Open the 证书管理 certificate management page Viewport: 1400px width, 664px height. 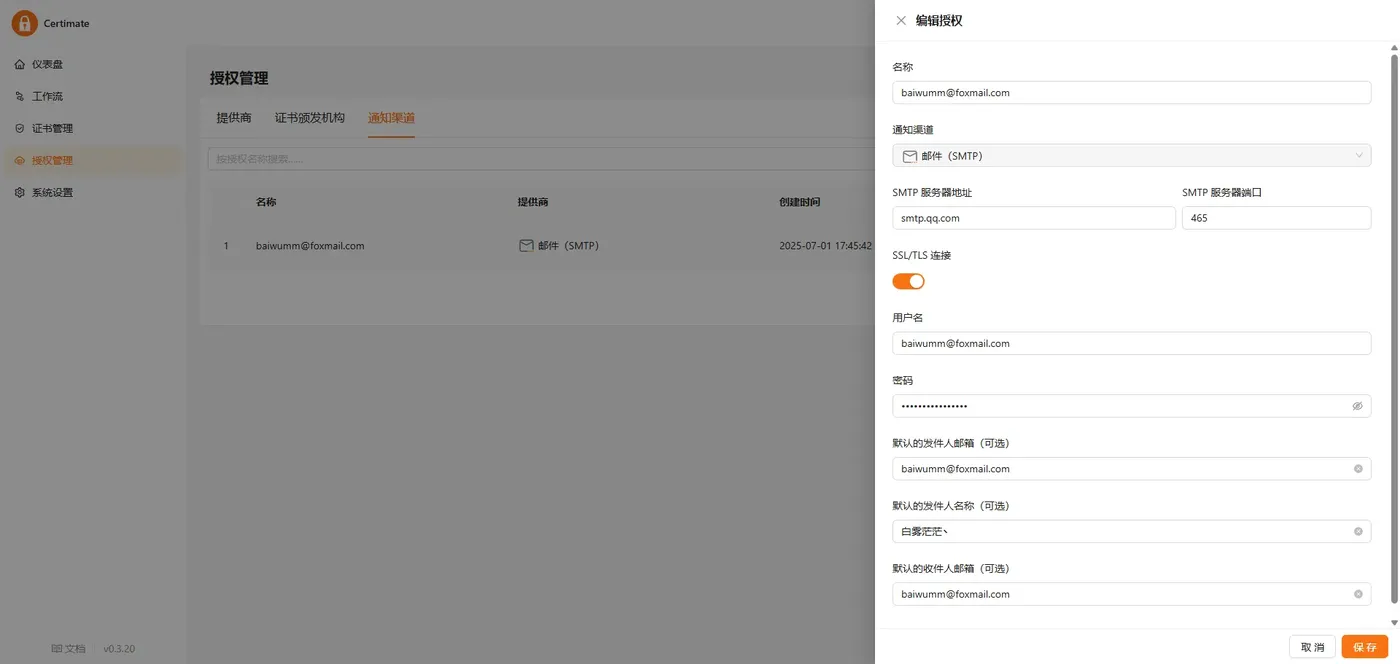point(93,128)
